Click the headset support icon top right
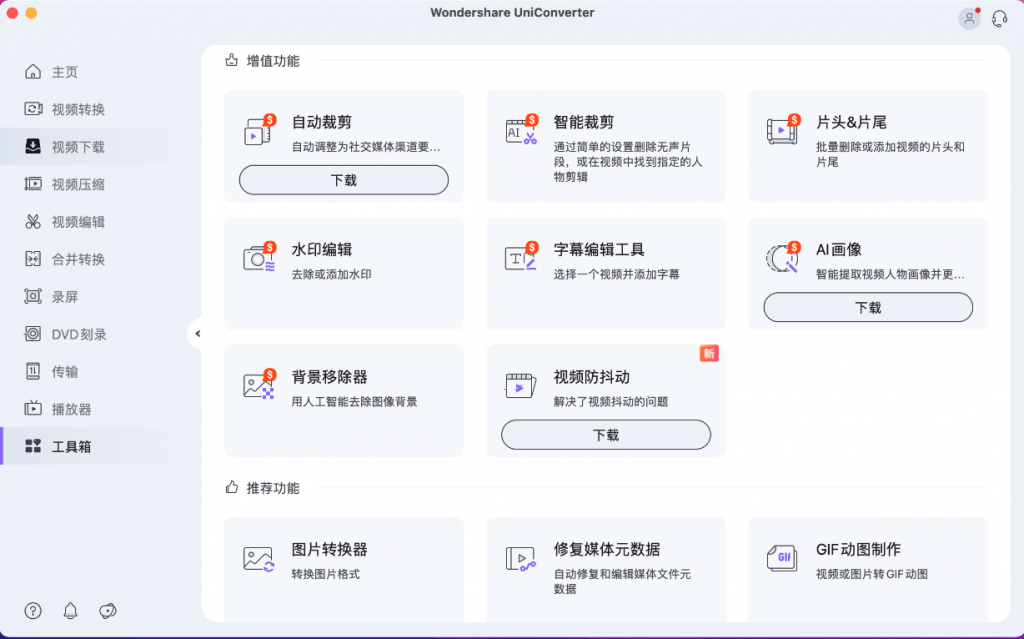The image size is (1024, 639). click(x=999, y=18)
